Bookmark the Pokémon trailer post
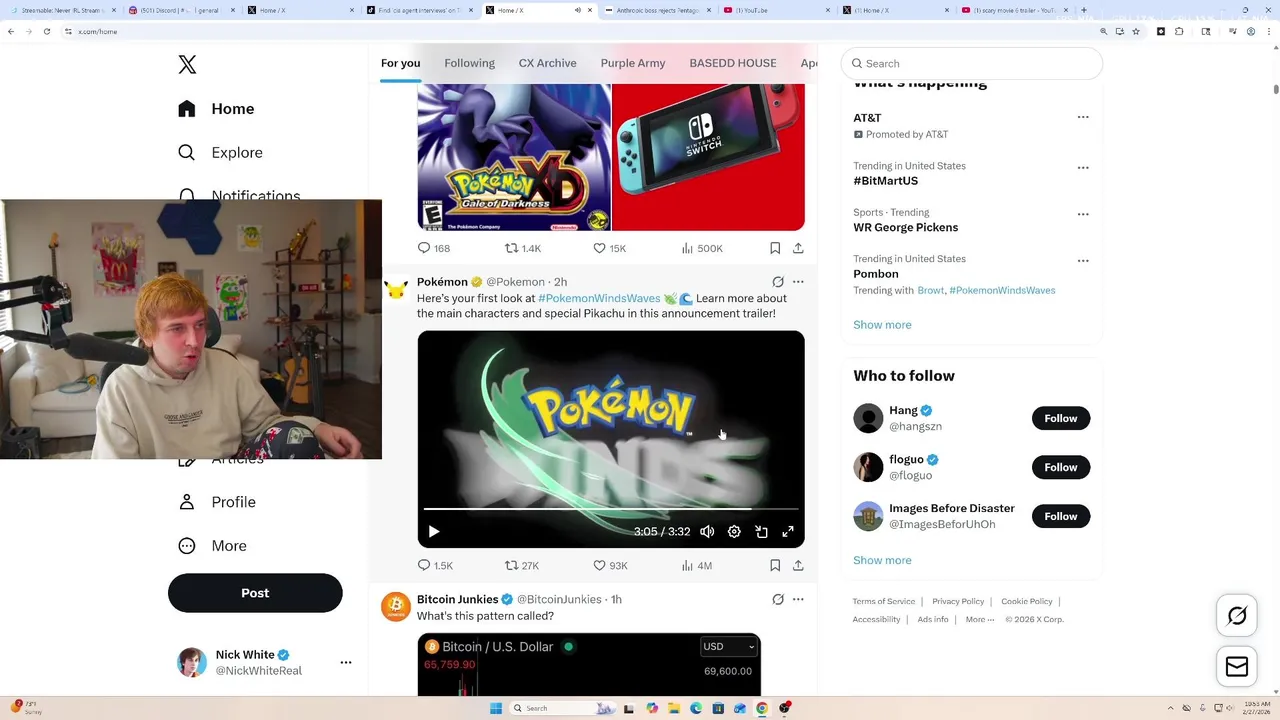This screenshot has width=1280, height=720. [775, 565]
